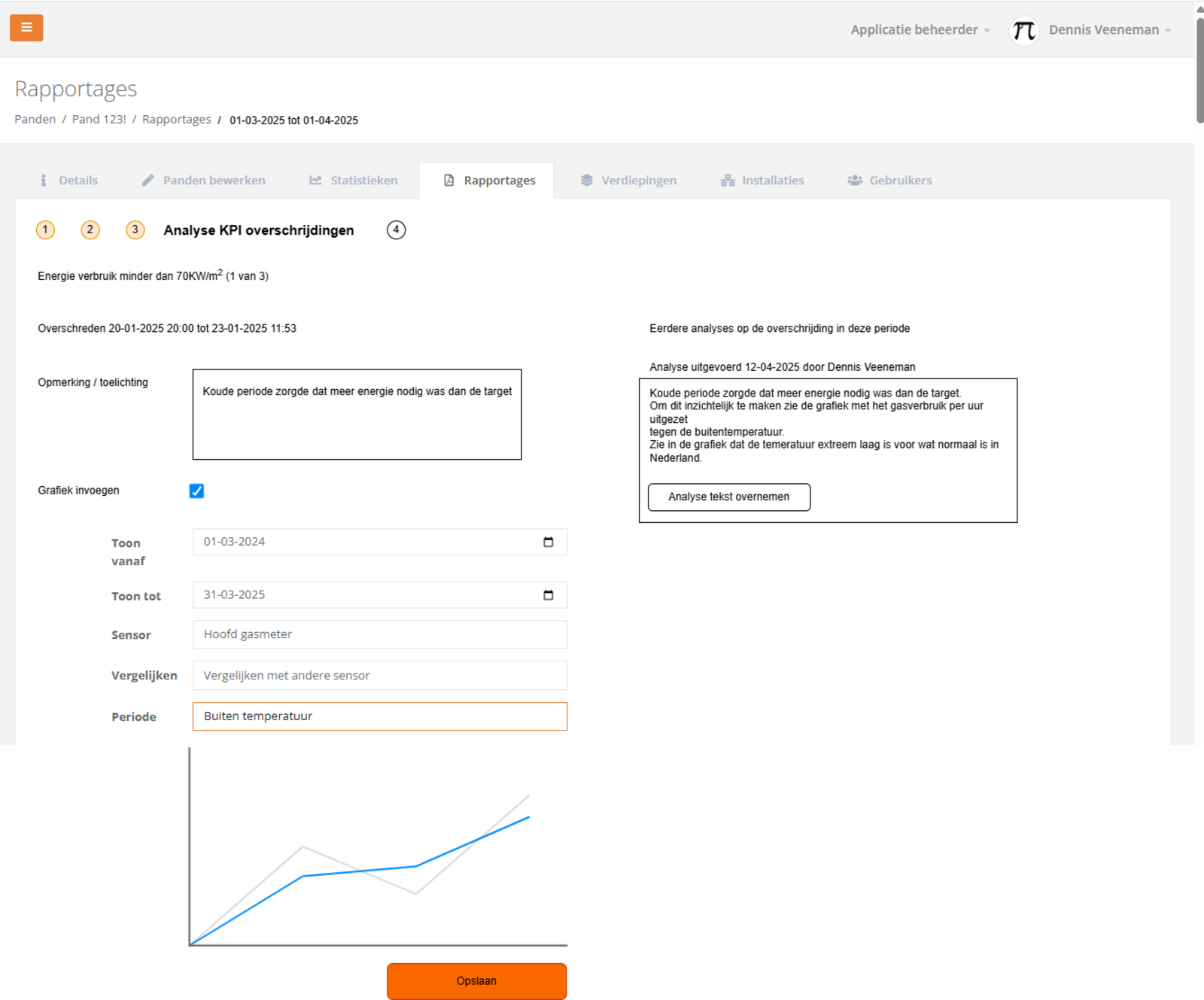The height and width of the screenshot is (1000, 1204).
Task: Go to wizard step 4
Action: click(x=397, y=229)
